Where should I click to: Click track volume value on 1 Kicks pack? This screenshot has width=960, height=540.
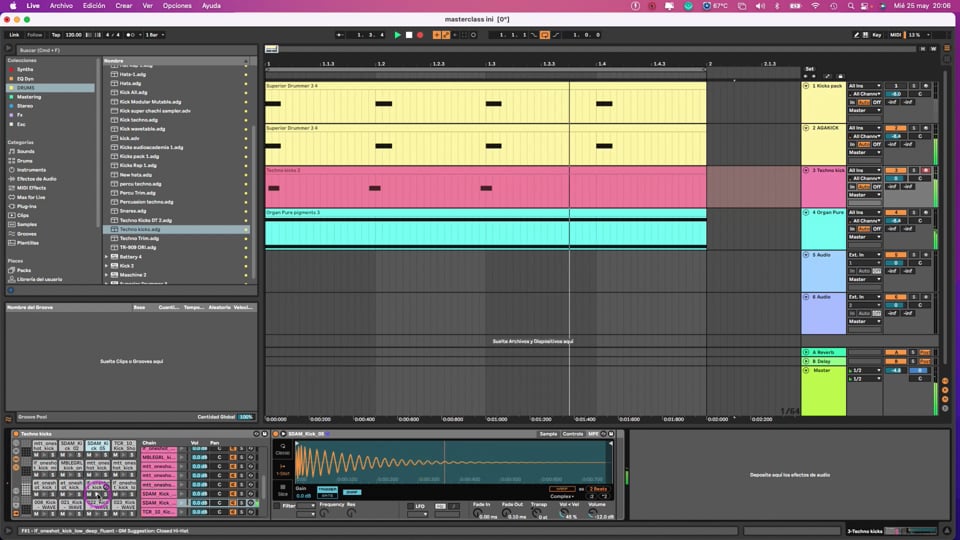pos(896,94)
